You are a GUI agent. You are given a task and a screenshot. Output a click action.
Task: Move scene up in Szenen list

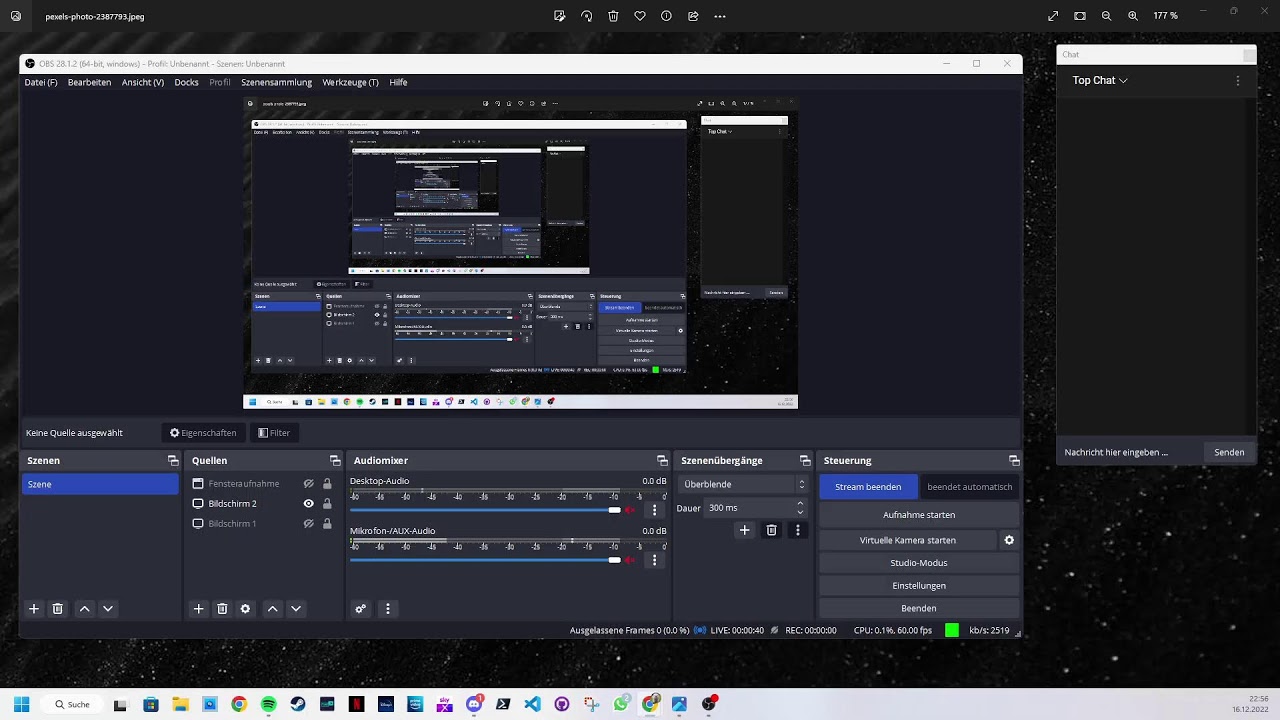tap(85, 608)
